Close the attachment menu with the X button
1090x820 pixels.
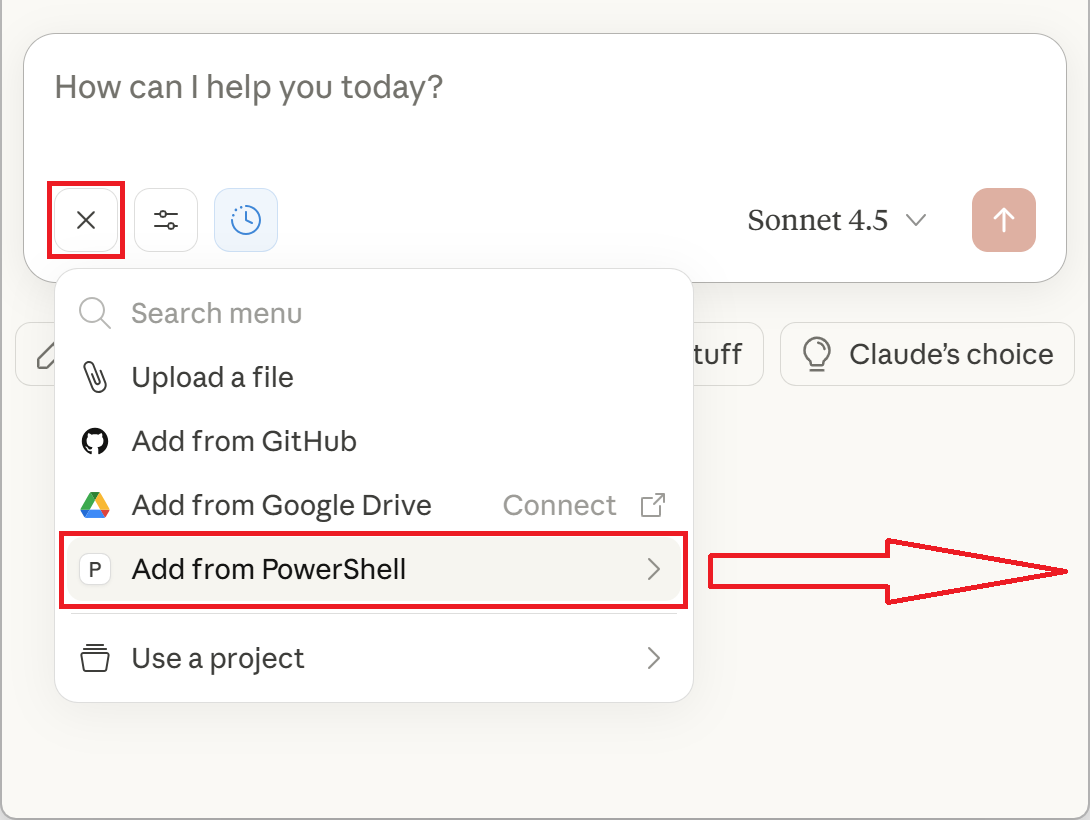tap(86, 220)
